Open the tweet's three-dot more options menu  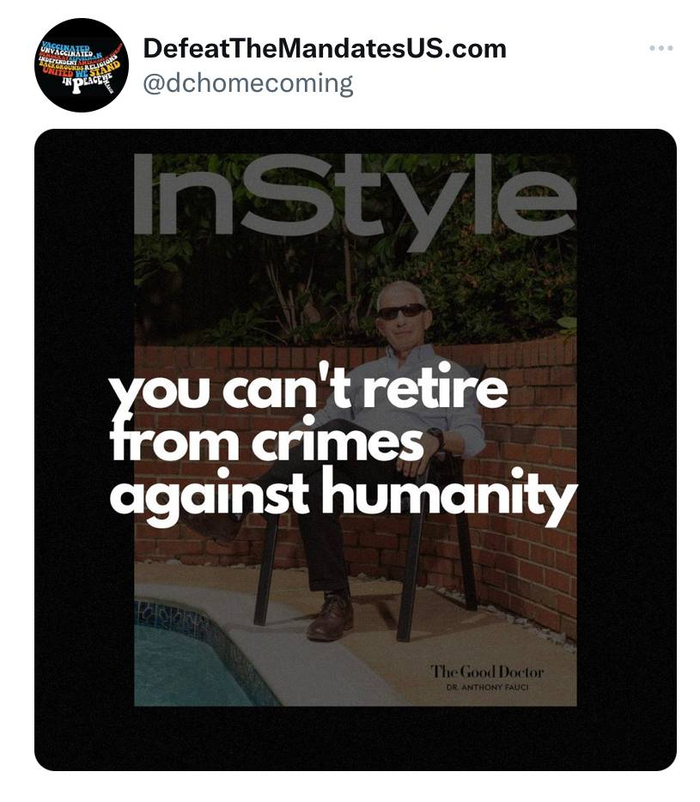pyautogui.click(x=661, y=48)
